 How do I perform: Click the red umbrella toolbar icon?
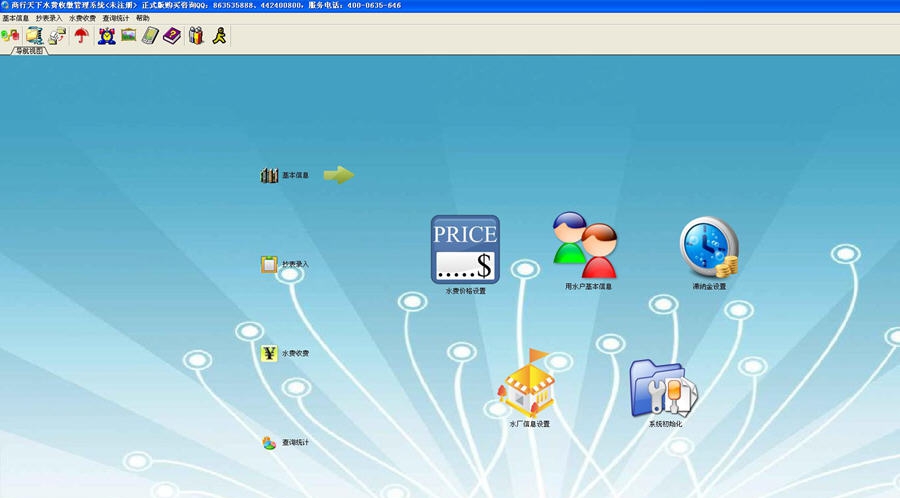82,36
